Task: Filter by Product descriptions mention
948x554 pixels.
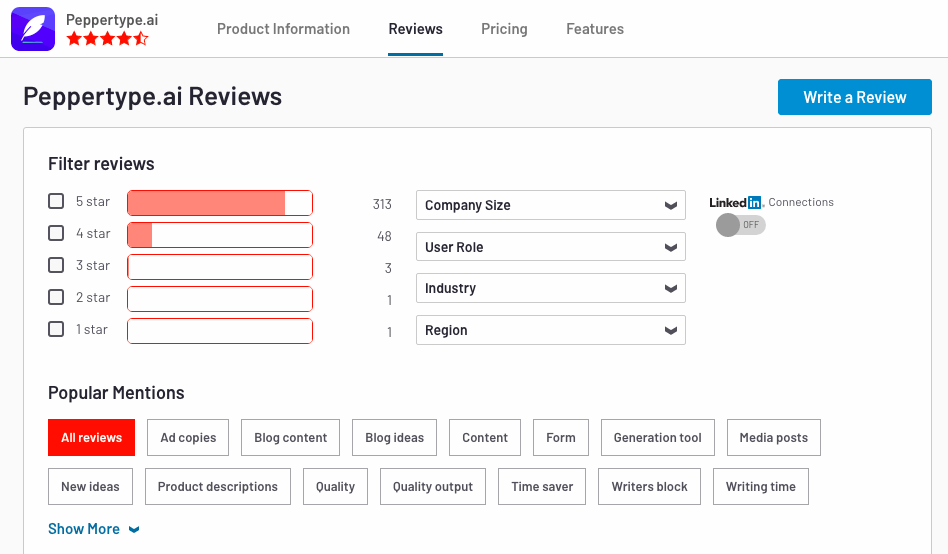Action: coord(218,486)
